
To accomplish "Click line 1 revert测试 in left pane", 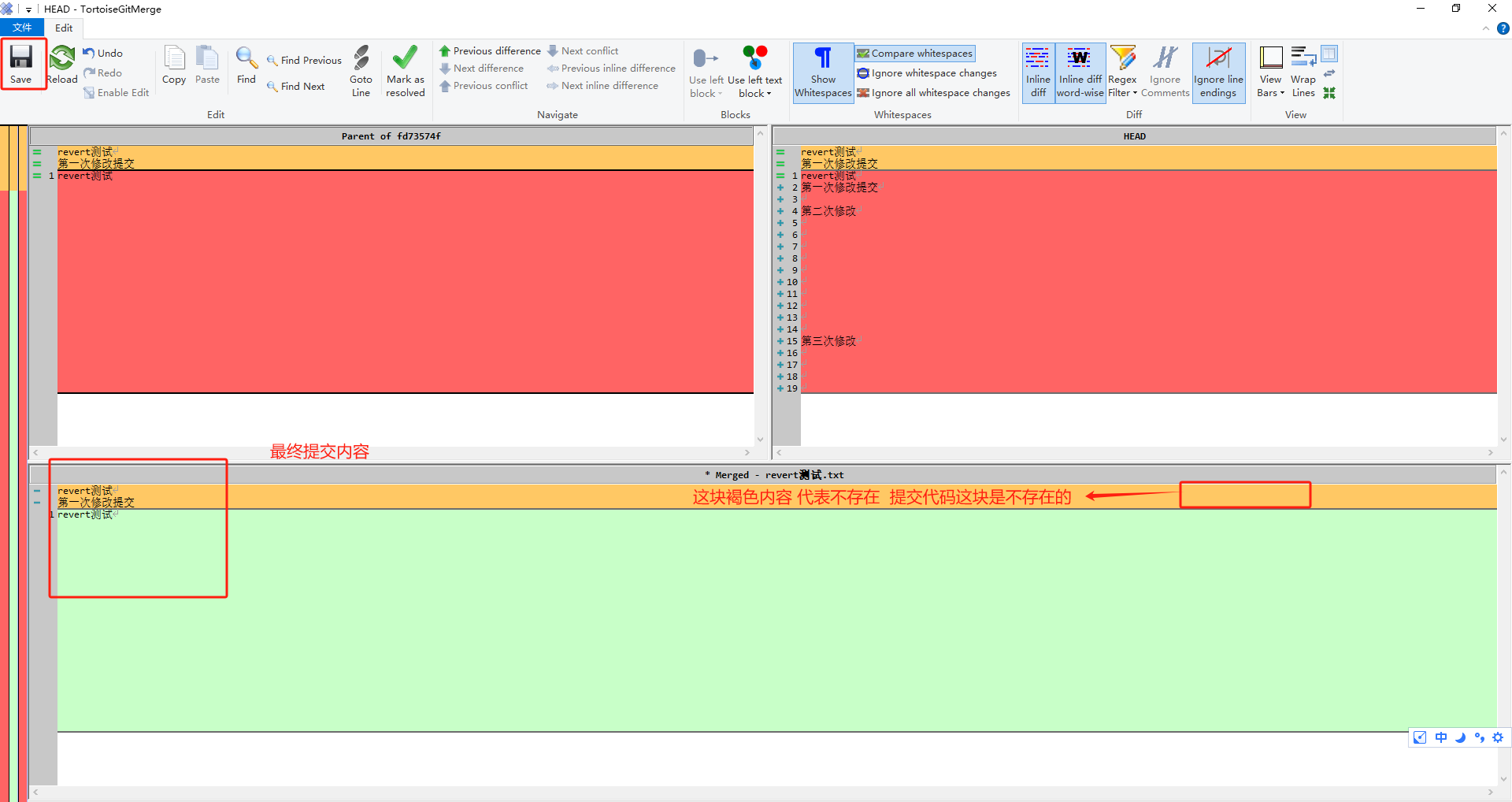I will click(x=85, y=176).
